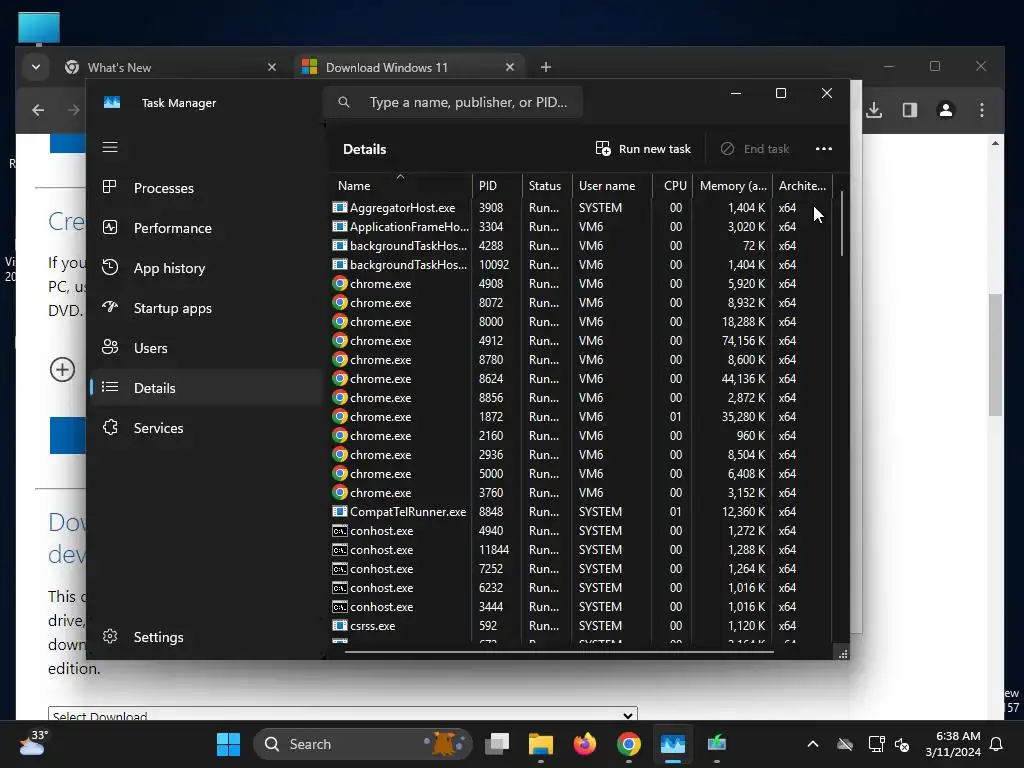The height and width of the screenshot is (768, 1024).
Task: Click the CompatTelRunner.exe process icon
Action: (340, 511)
